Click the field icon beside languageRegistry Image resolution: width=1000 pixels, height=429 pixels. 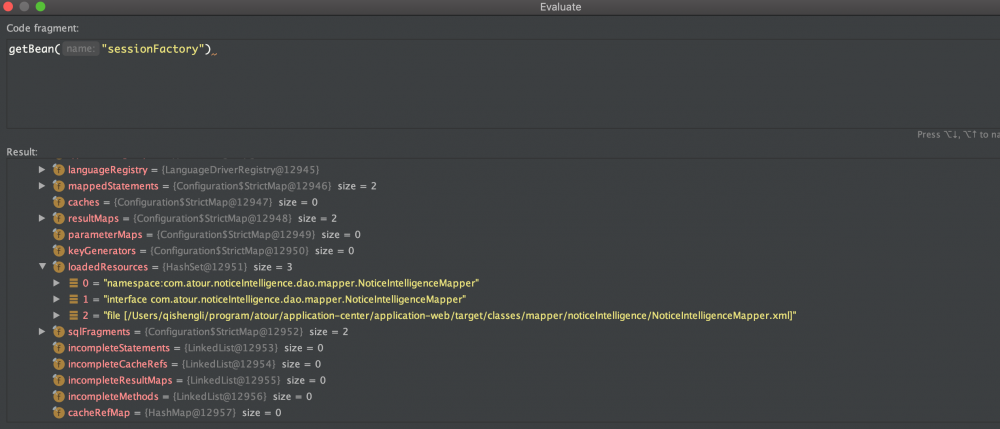59,170
